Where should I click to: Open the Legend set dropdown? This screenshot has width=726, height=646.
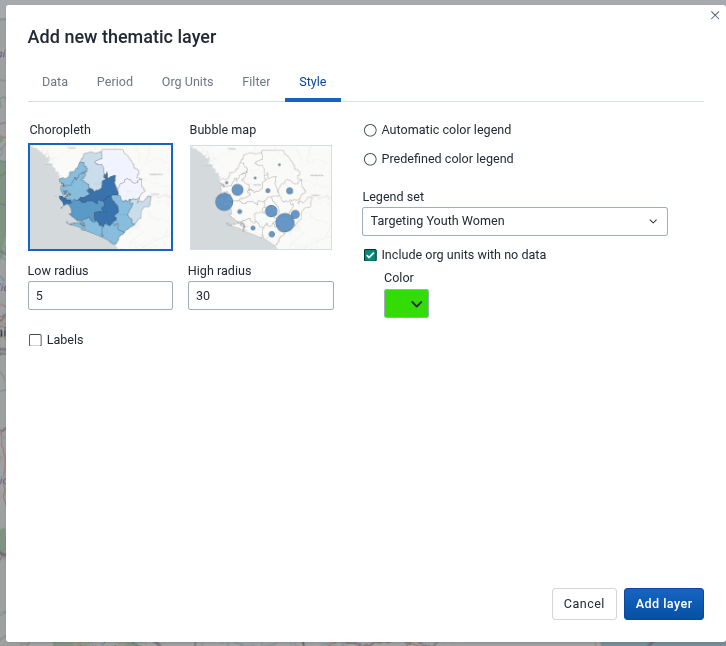point(514,221)
